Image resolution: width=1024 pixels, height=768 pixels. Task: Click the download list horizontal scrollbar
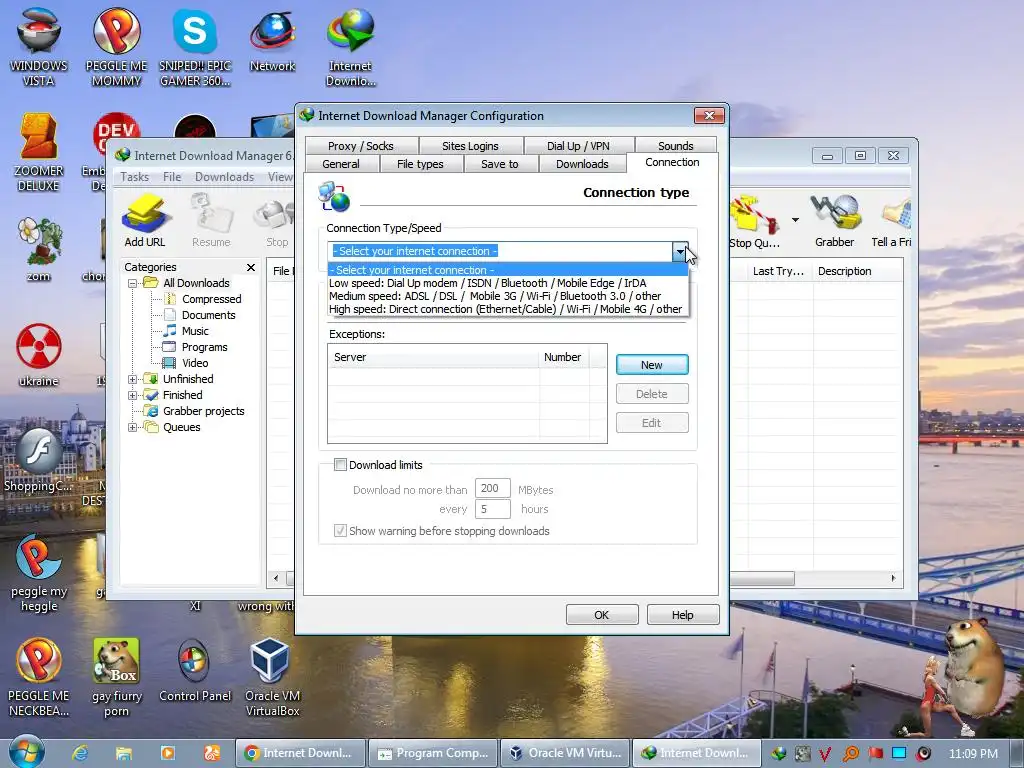[x=583, y=578]
